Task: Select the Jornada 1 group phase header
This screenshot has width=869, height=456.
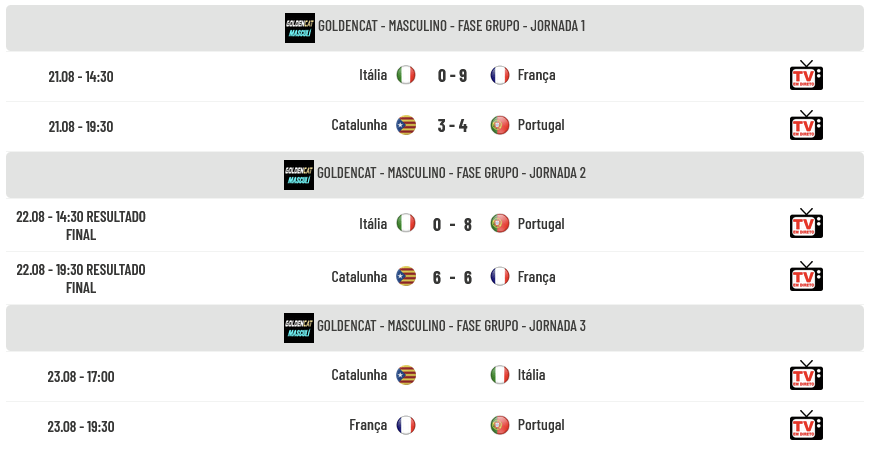Action: [x=434, y=28]
